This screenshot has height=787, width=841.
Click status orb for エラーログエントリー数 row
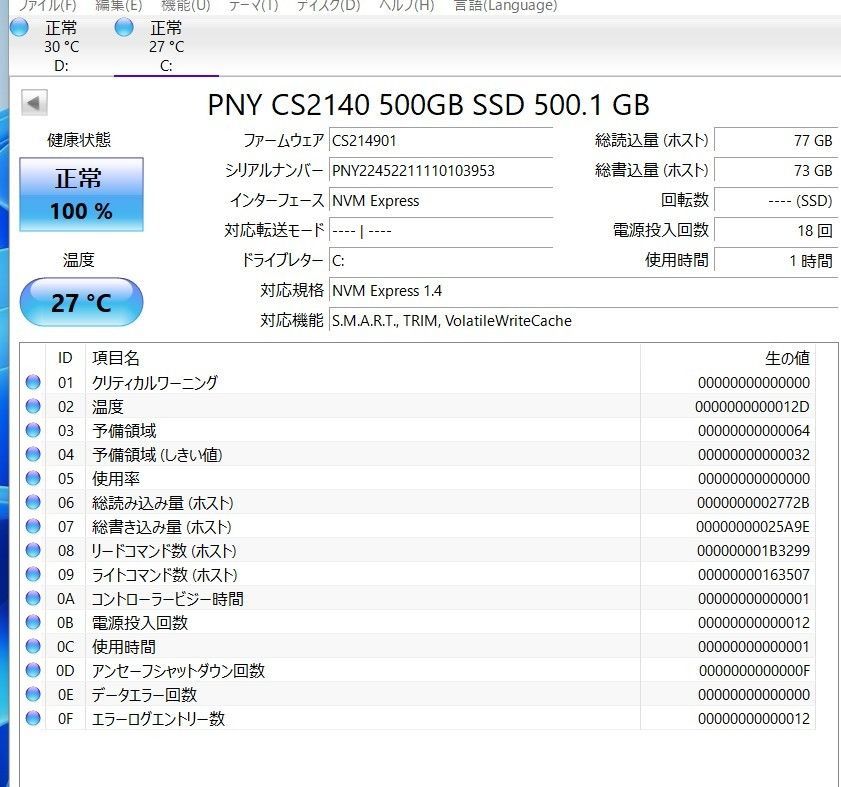(33, 718)
